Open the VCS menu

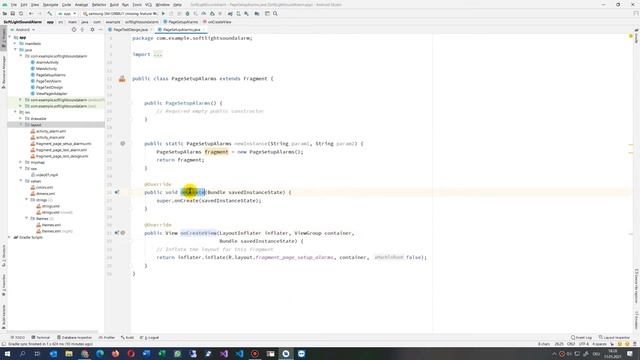(148, 4)
